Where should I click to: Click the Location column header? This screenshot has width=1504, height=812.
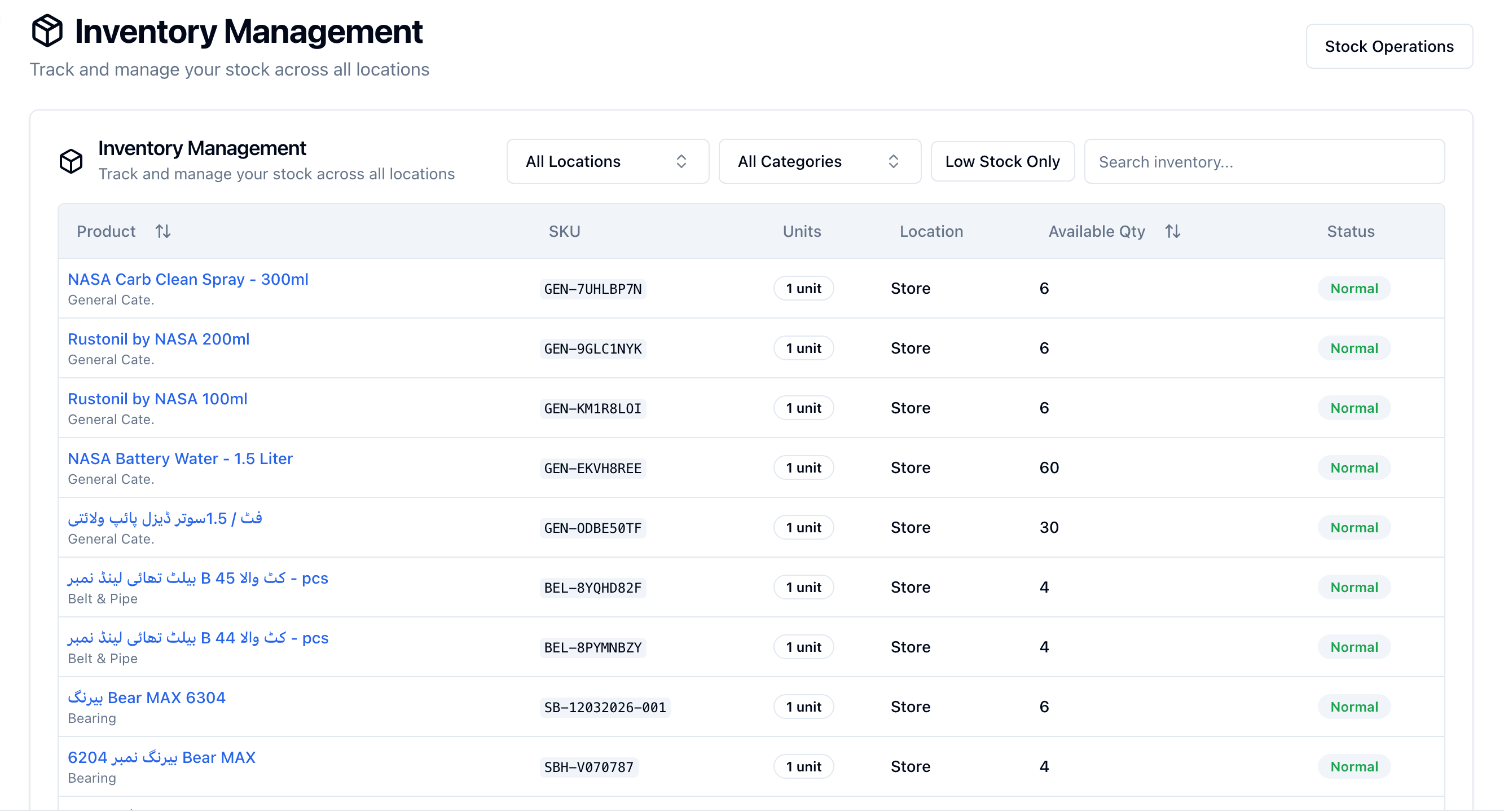coord(931,232)
